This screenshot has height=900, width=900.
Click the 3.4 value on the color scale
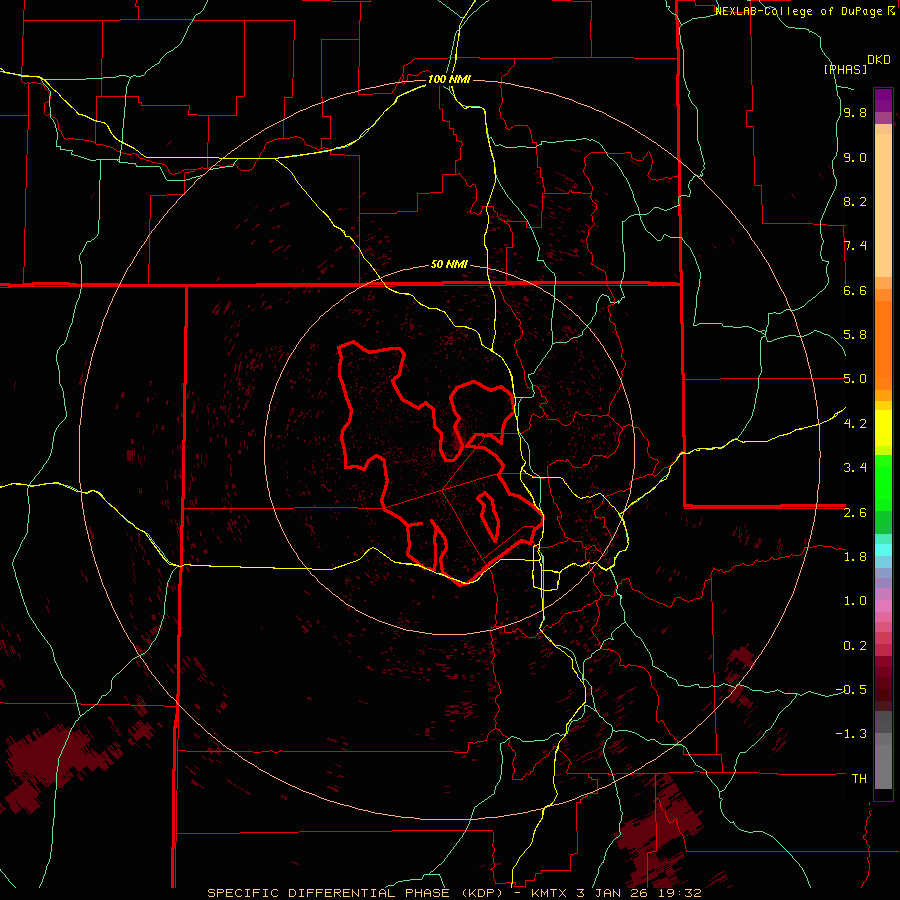point(855,468)
